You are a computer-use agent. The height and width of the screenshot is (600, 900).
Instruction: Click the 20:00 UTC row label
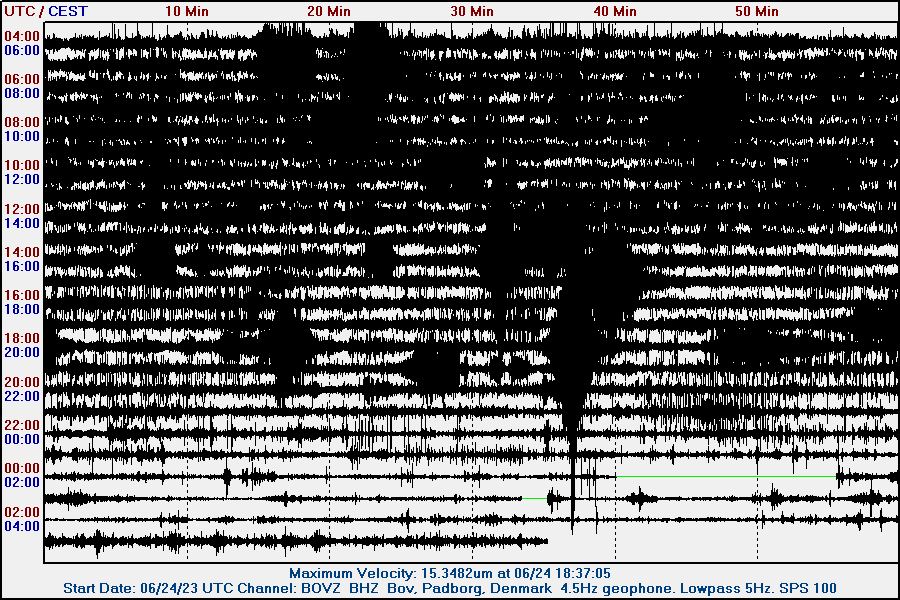(22, 382)
